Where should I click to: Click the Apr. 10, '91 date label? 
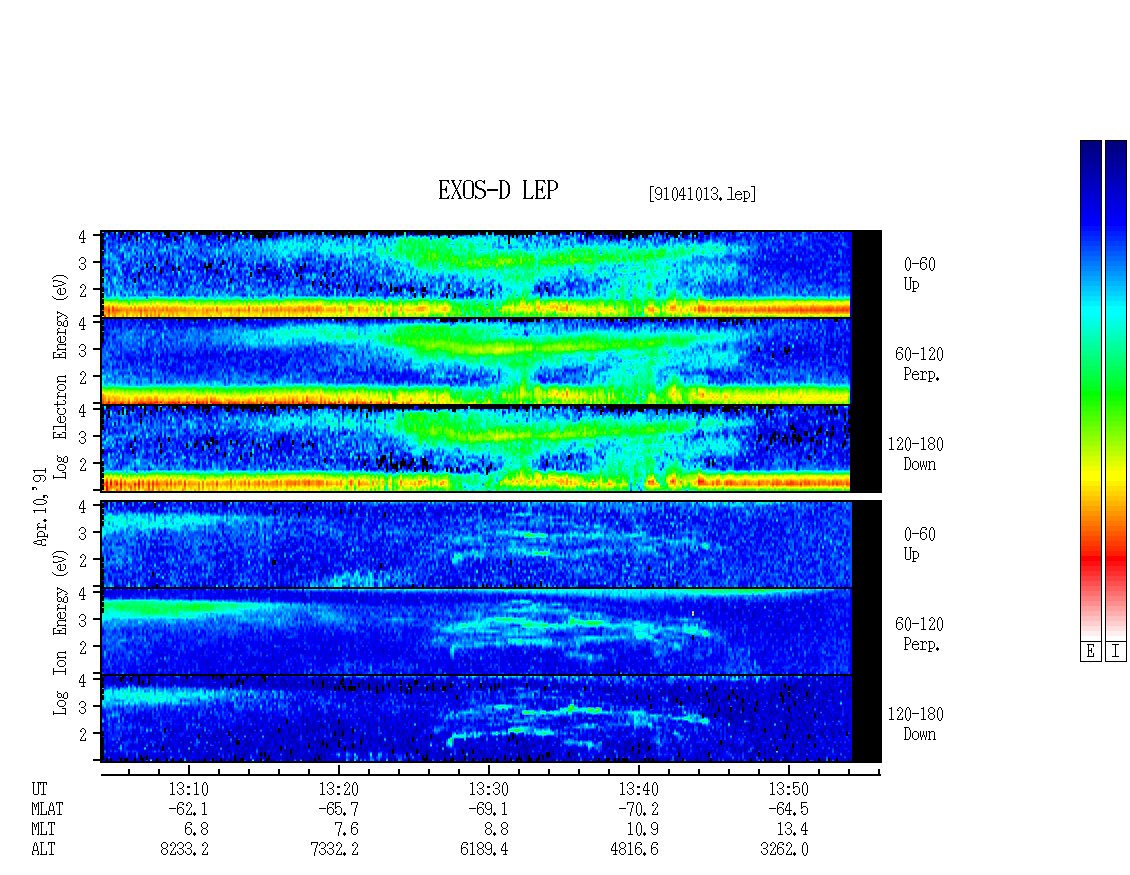(40, 507)
